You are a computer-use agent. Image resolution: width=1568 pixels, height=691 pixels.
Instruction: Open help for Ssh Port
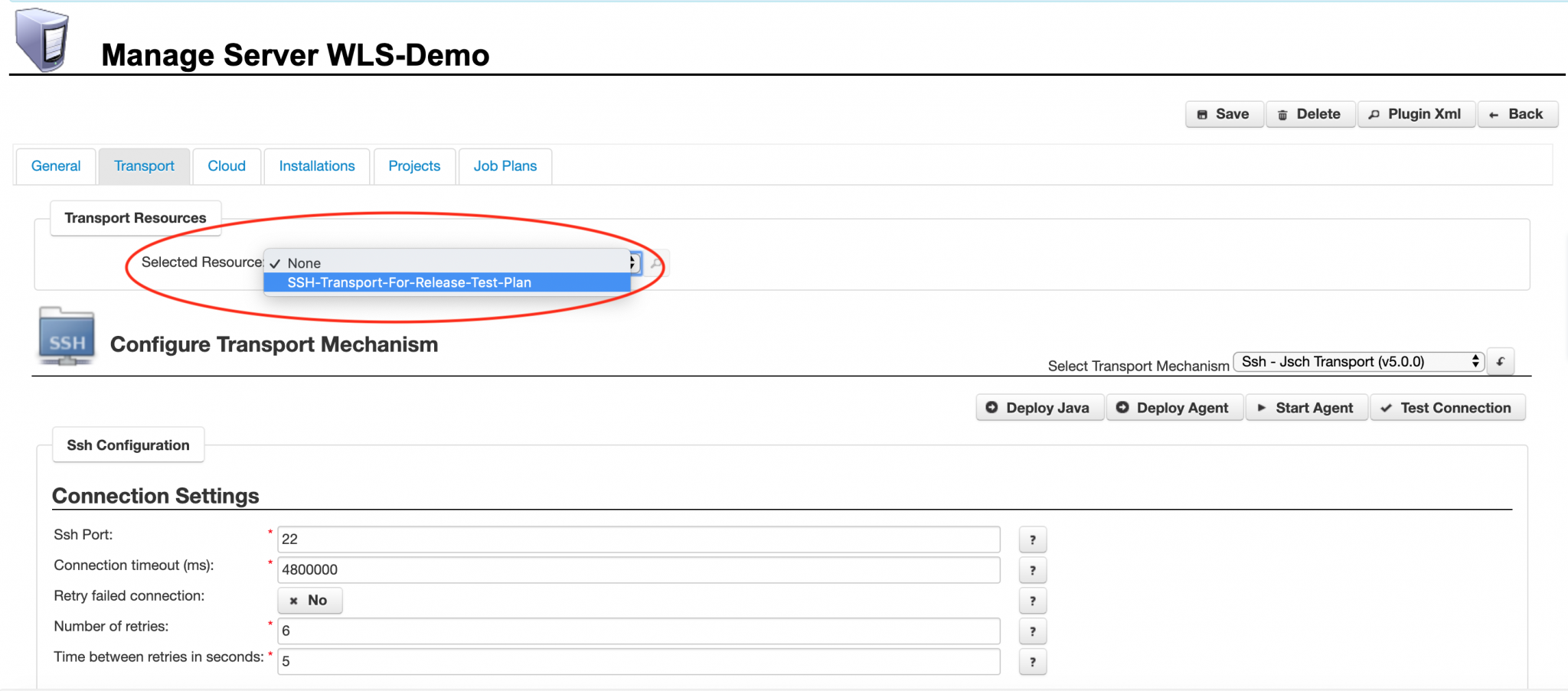pos(1033,539)
